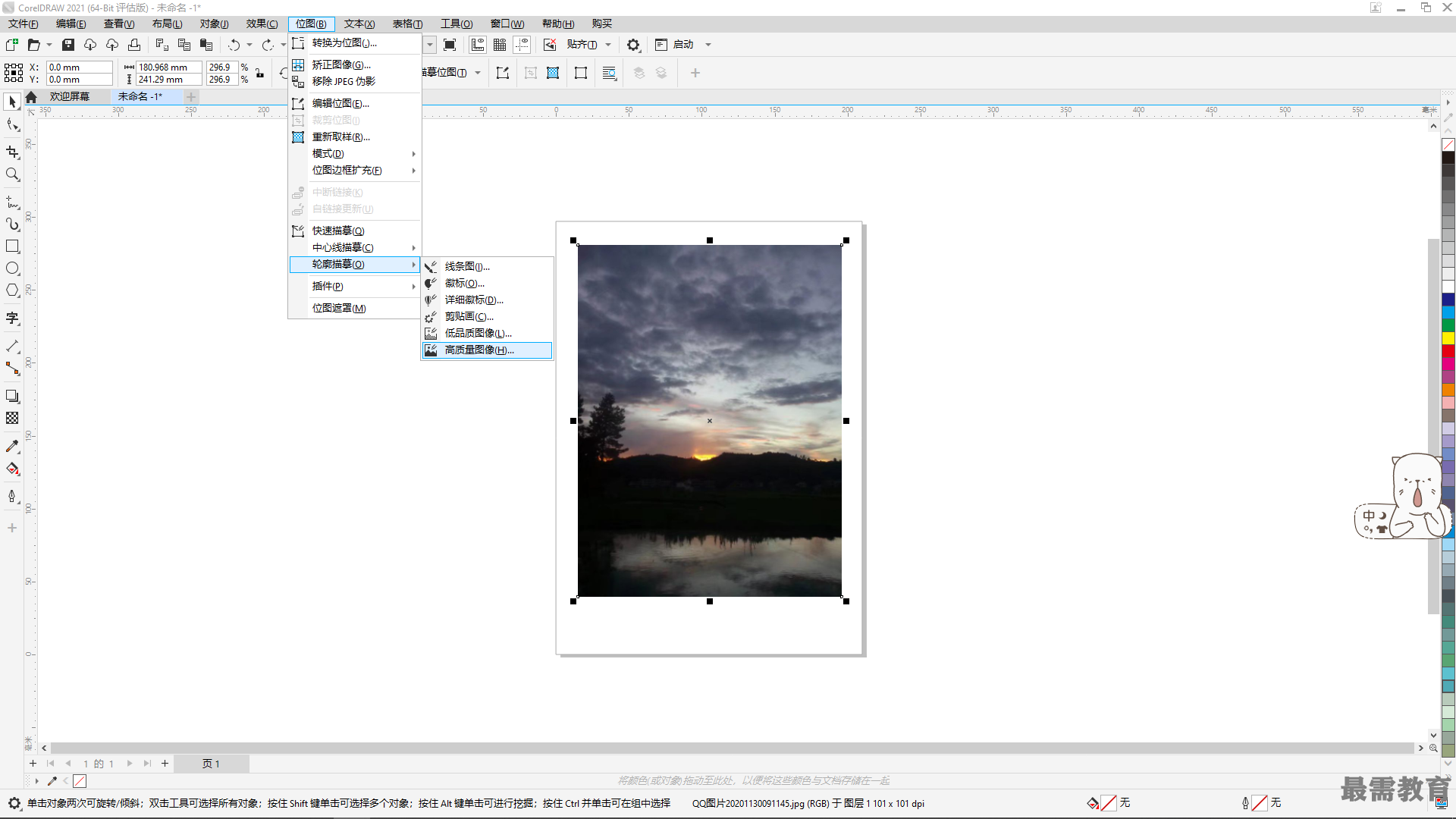Screen dimensions: 1456x819
Task: Open the 启动 launch dropdown
Action: (683, 45)
